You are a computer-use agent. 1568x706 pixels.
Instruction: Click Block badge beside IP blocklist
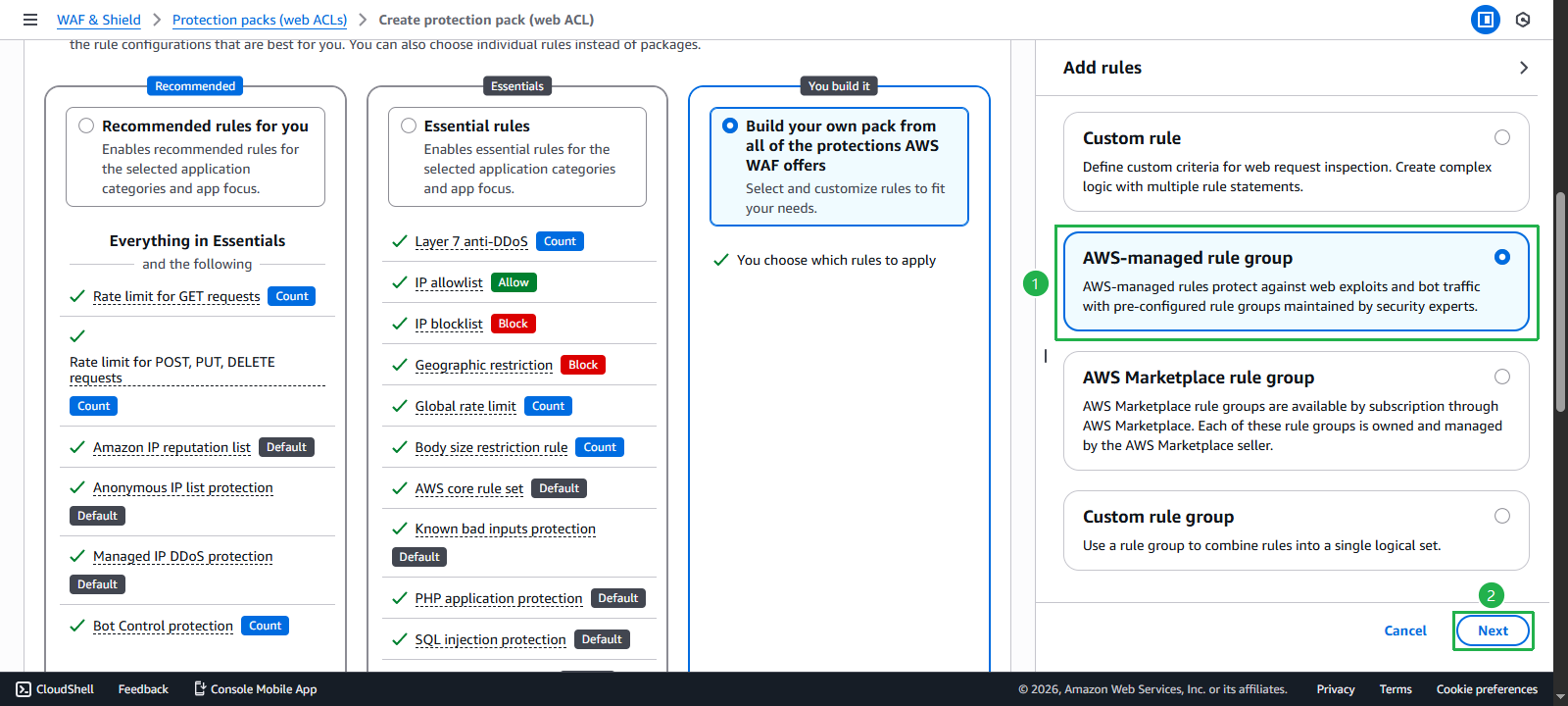coord(514,324)
